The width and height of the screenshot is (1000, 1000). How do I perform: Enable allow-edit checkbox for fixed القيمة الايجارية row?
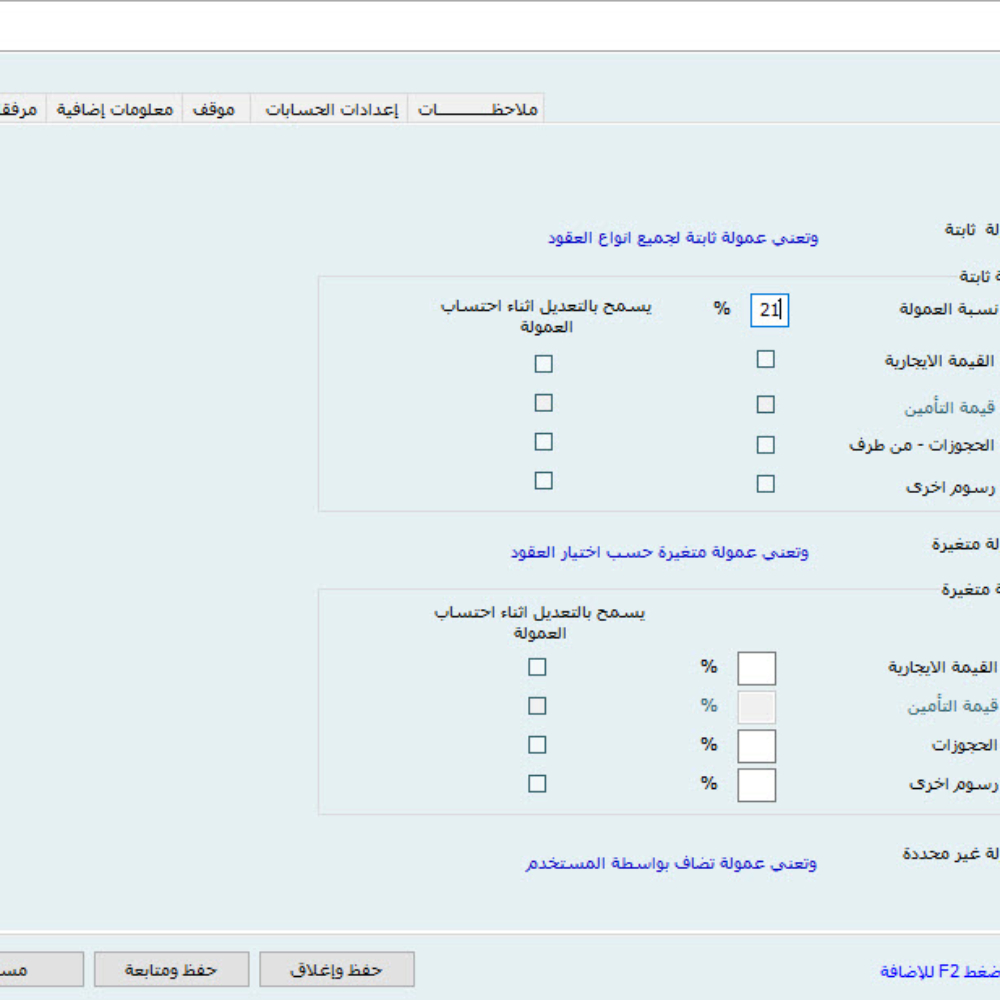pos(543,364)
